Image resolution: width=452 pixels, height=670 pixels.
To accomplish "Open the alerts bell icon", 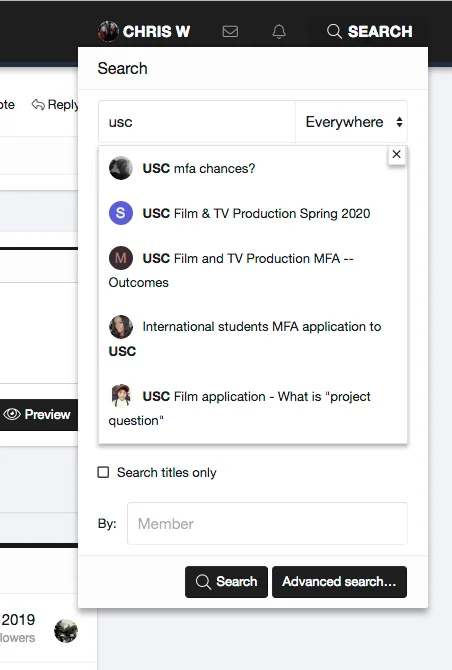I will 279,31.
